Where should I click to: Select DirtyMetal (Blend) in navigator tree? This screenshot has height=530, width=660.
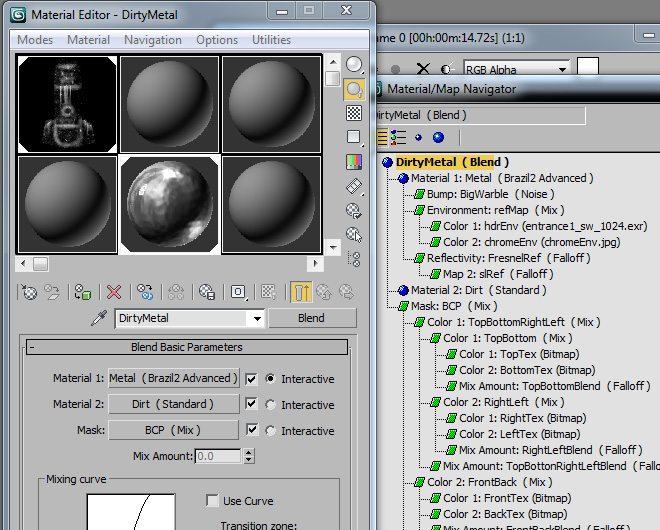click(x=452, y=162)
